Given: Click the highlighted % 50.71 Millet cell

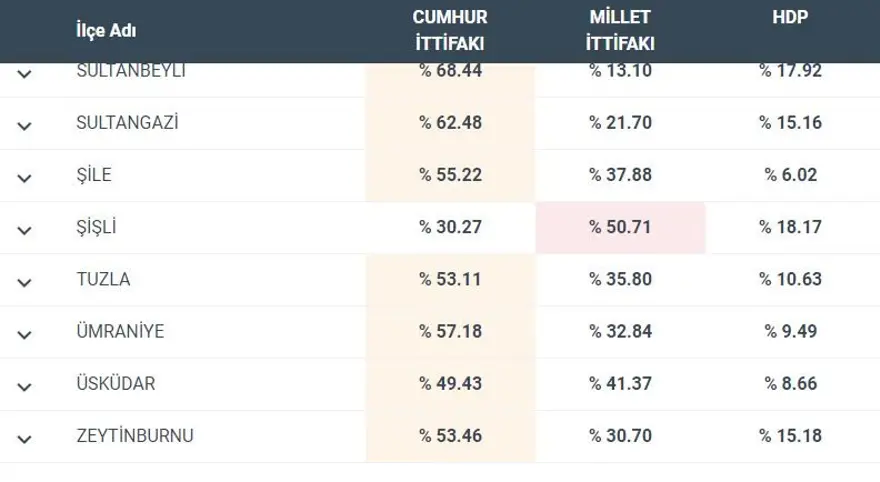Looking at the screenshot, I should [620, 227].
